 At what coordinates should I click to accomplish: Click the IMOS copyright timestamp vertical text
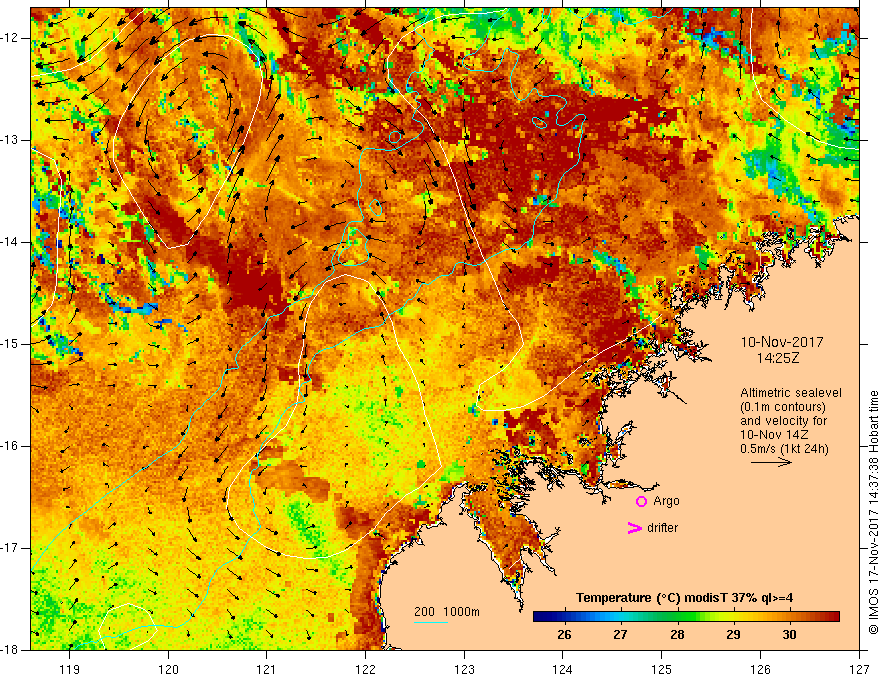point(873,513)
